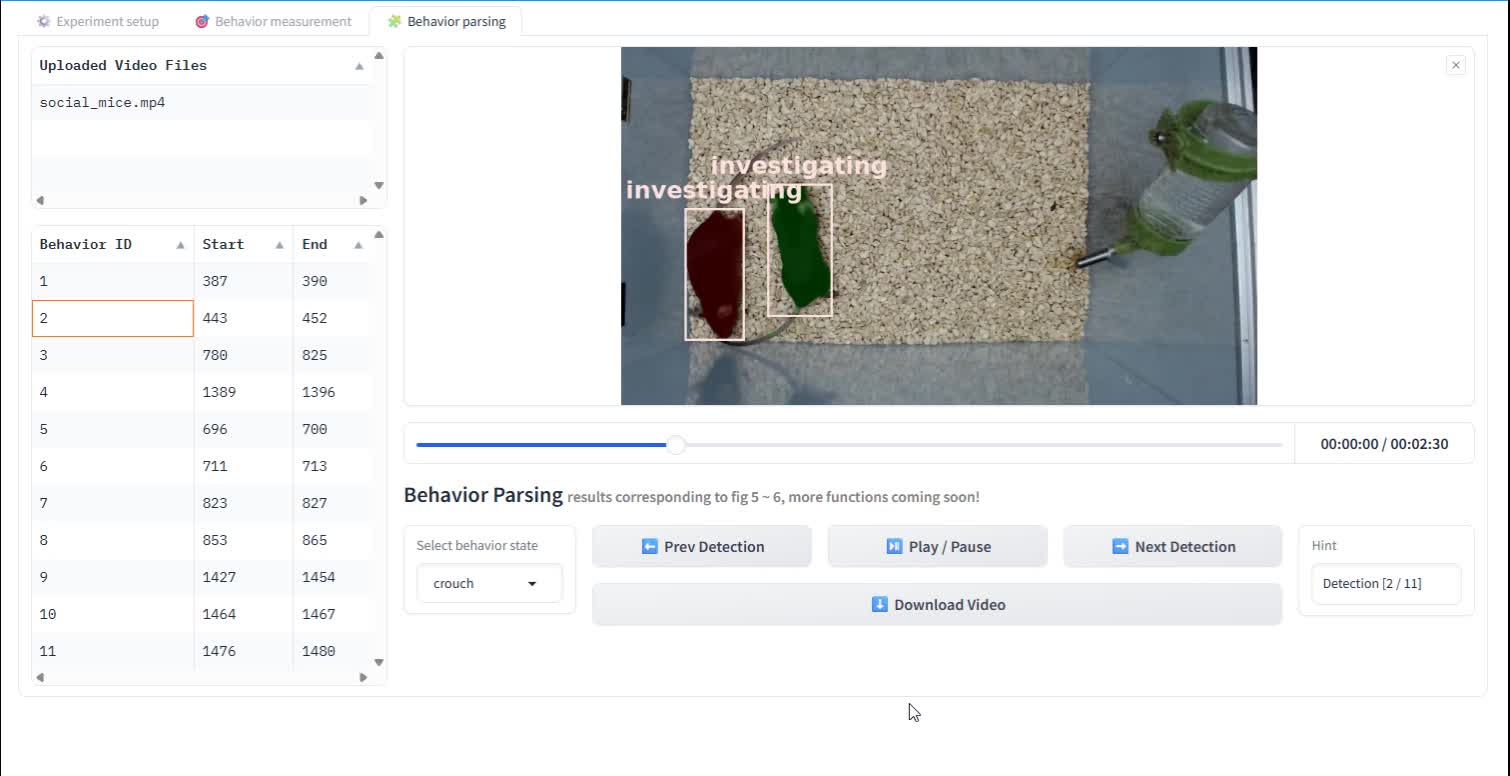Click the Hint field showing Detection [2 / 11]
The image size is (1510, 776).
pyautogui.click(x=1386, y=584)
